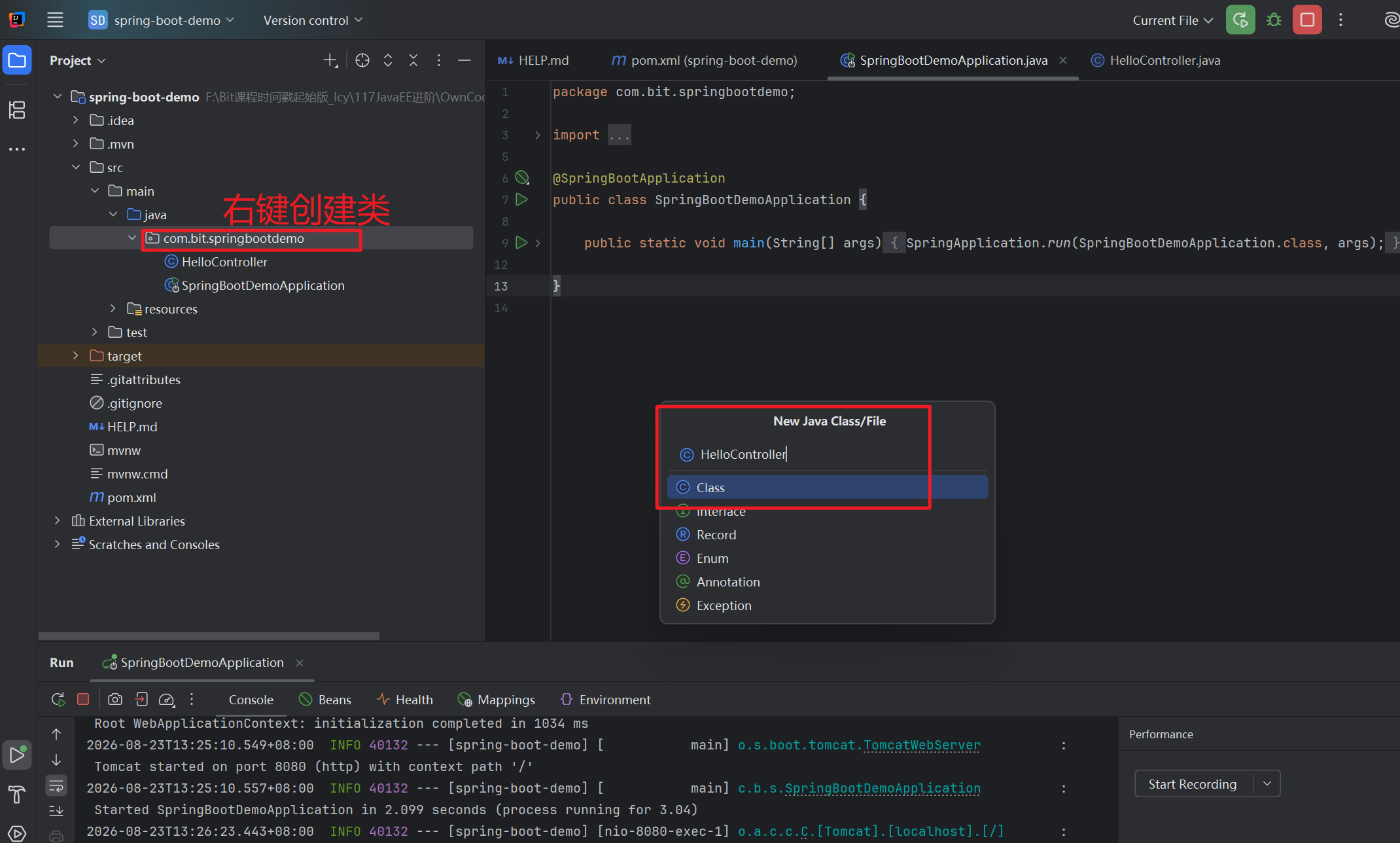
Task: Rerun SpringBootDemoApplication in Run toolbar
Action: 58,699
